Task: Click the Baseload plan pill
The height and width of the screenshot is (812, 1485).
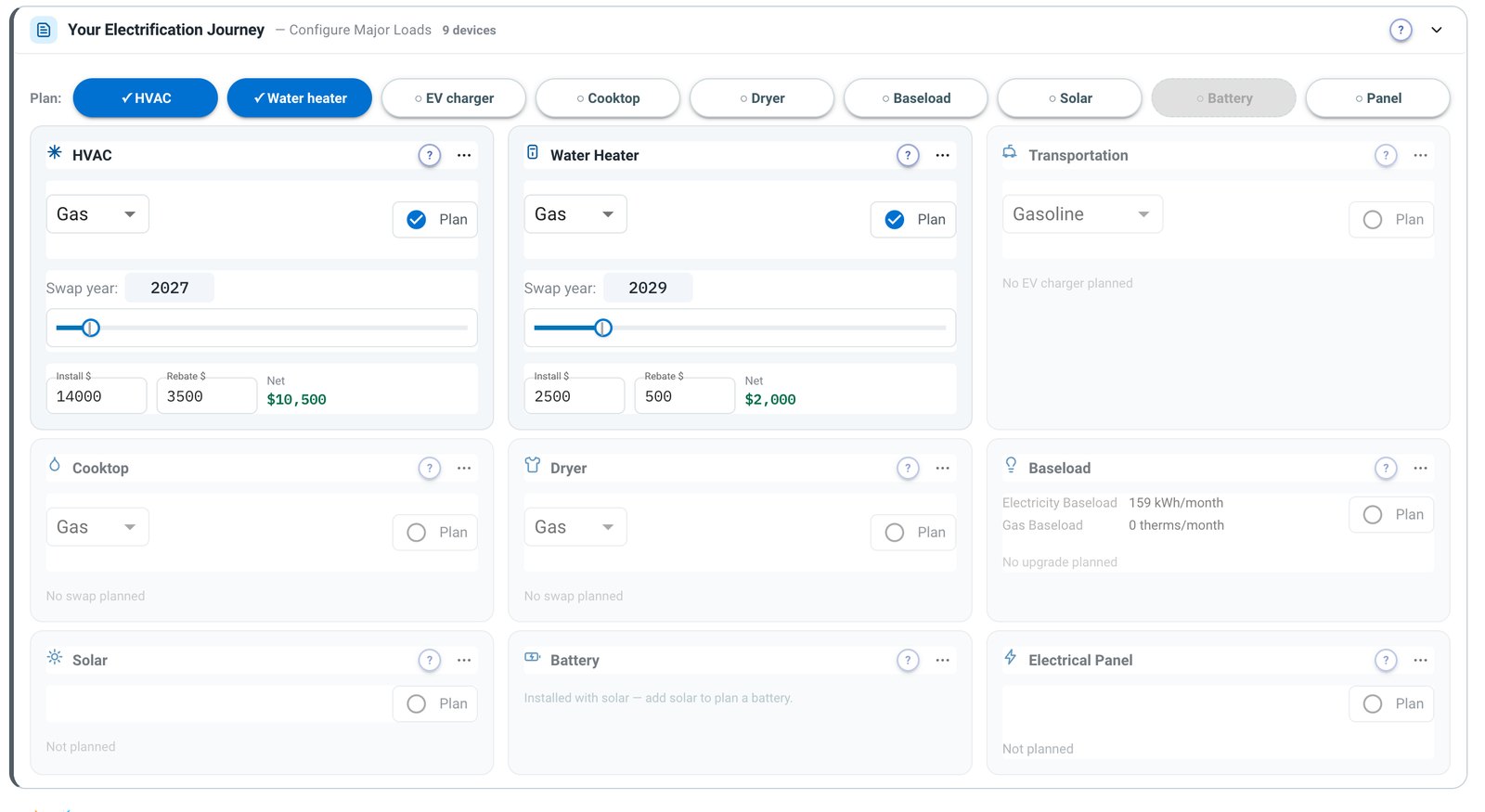Action: point(916,97)
